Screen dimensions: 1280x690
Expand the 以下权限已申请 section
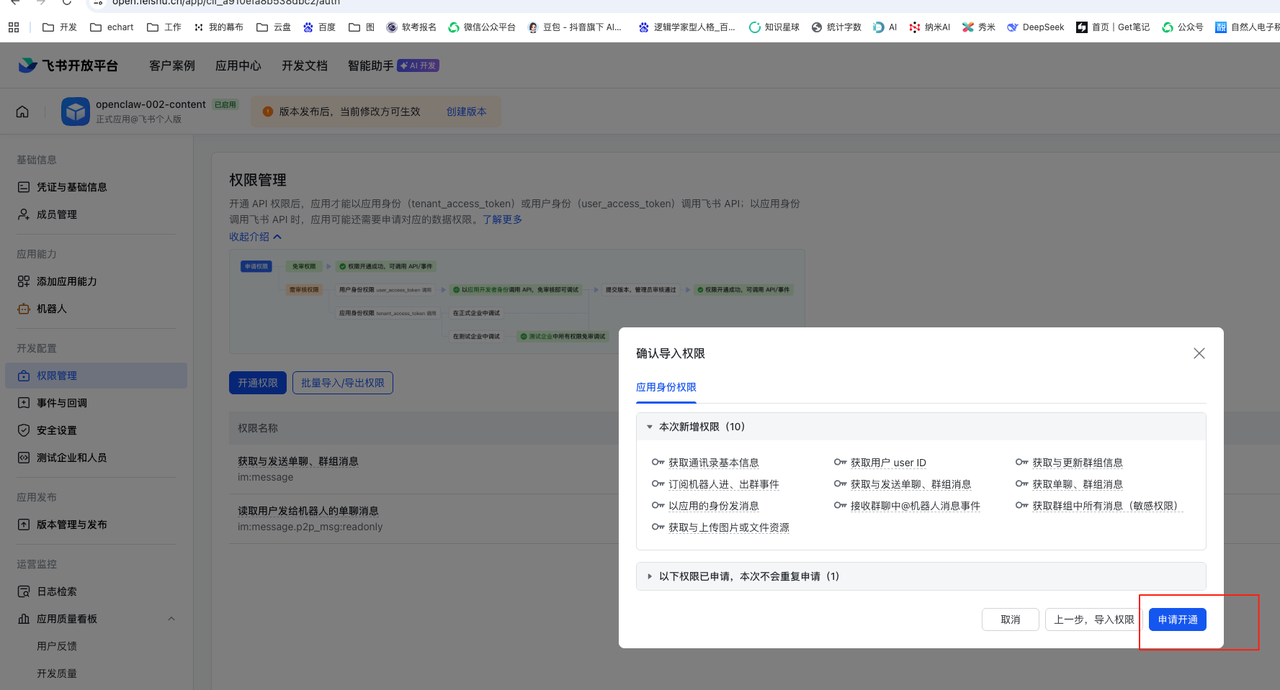pos(650,577)
